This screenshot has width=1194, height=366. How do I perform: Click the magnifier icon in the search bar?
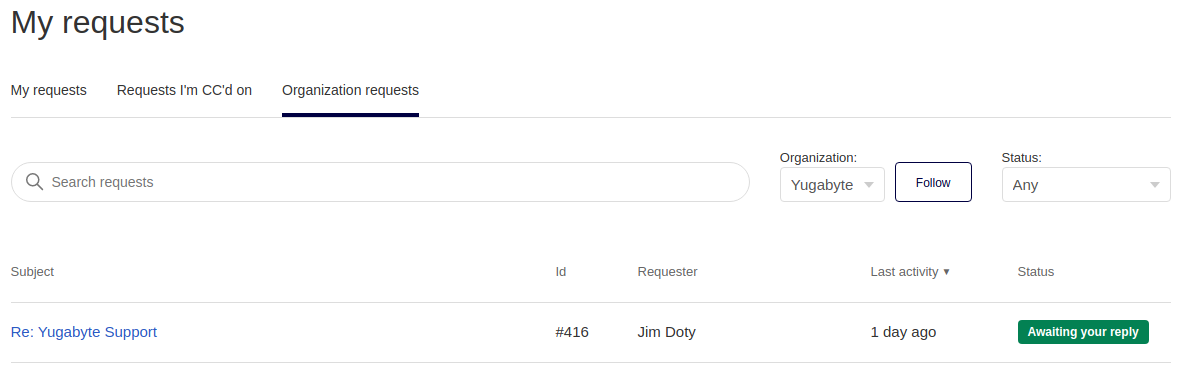click(34, 182)
